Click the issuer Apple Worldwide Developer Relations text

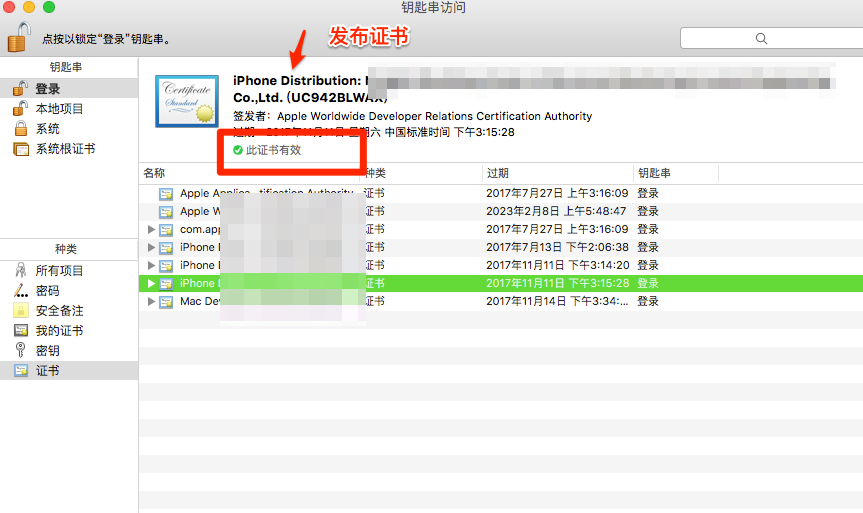point(434,116)
